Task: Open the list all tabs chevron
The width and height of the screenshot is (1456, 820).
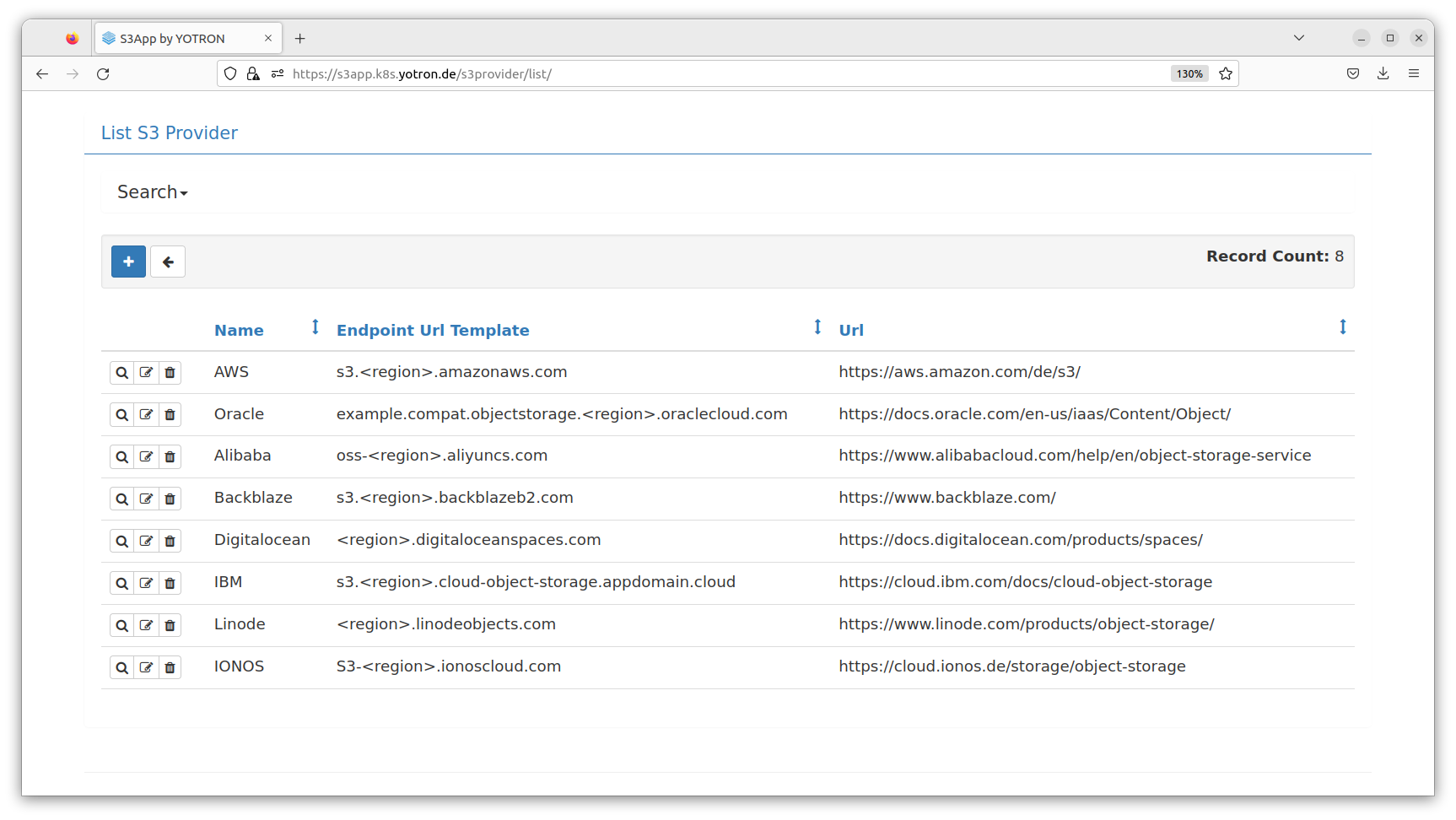Action: [x=1299, y=38]
